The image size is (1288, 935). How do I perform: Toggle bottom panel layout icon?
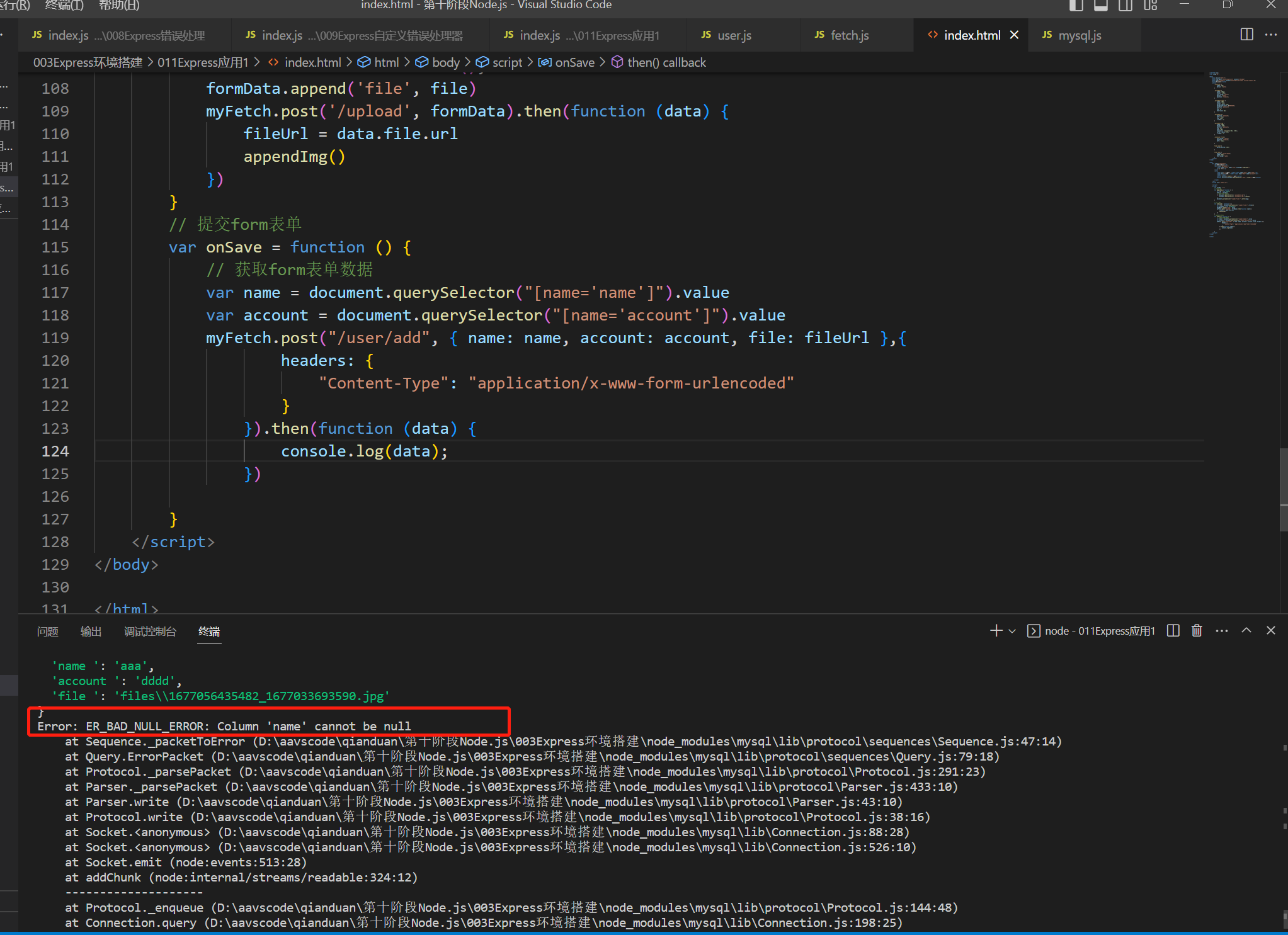[1101, 5]
